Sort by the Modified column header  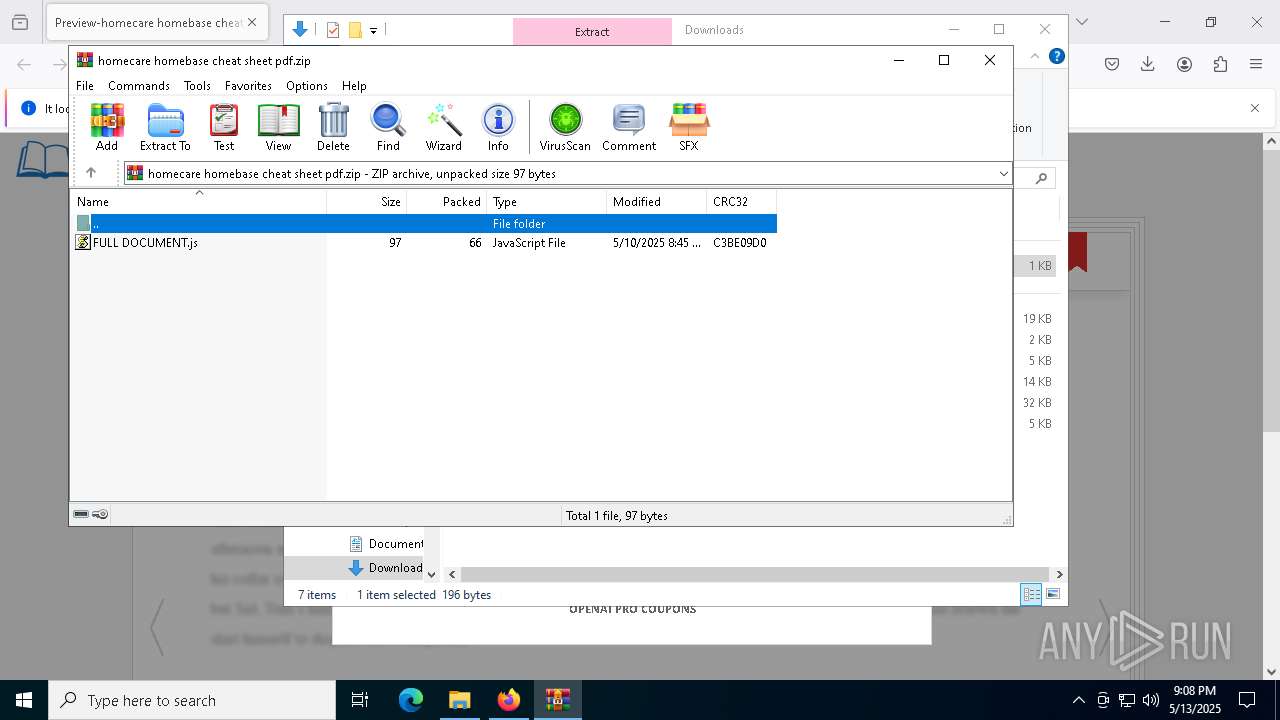657,202
